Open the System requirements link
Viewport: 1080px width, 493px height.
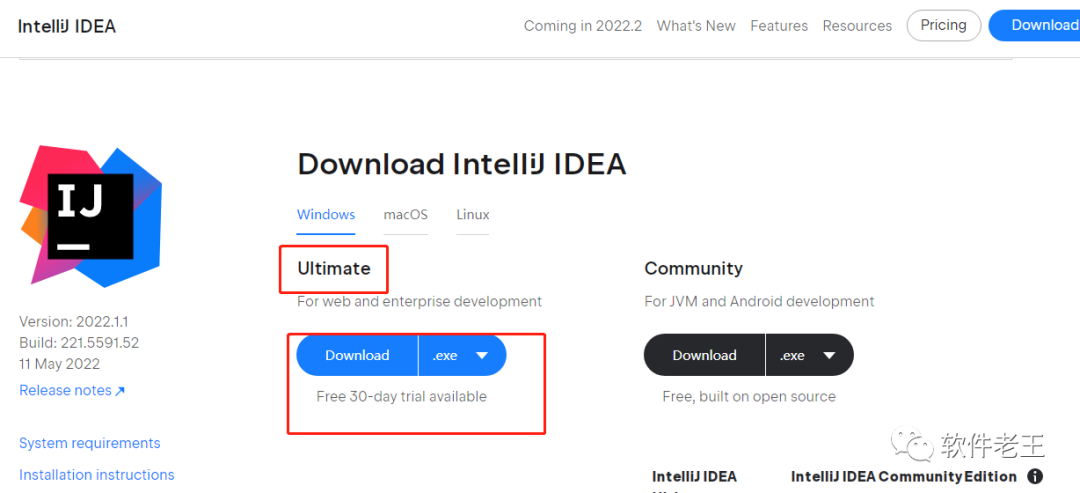coord(90,443)
